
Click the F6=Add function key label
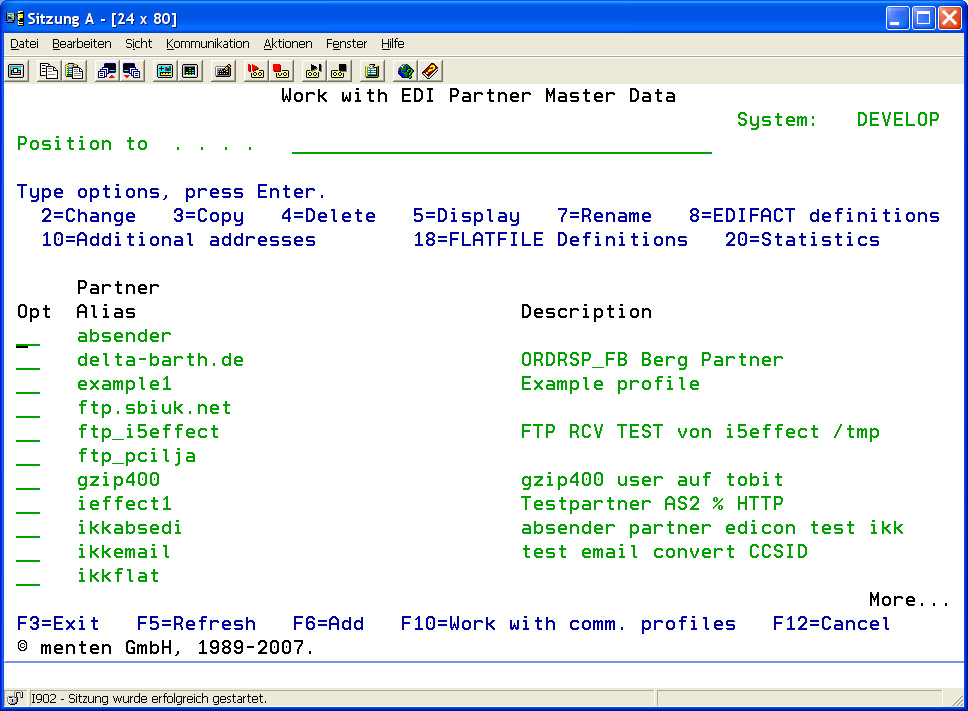pos(328,624)
